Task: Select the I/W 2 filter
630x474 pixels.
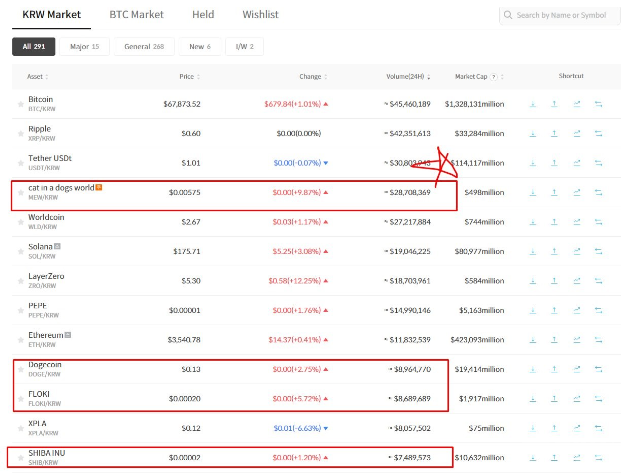Action: click(x=244, y=47)
